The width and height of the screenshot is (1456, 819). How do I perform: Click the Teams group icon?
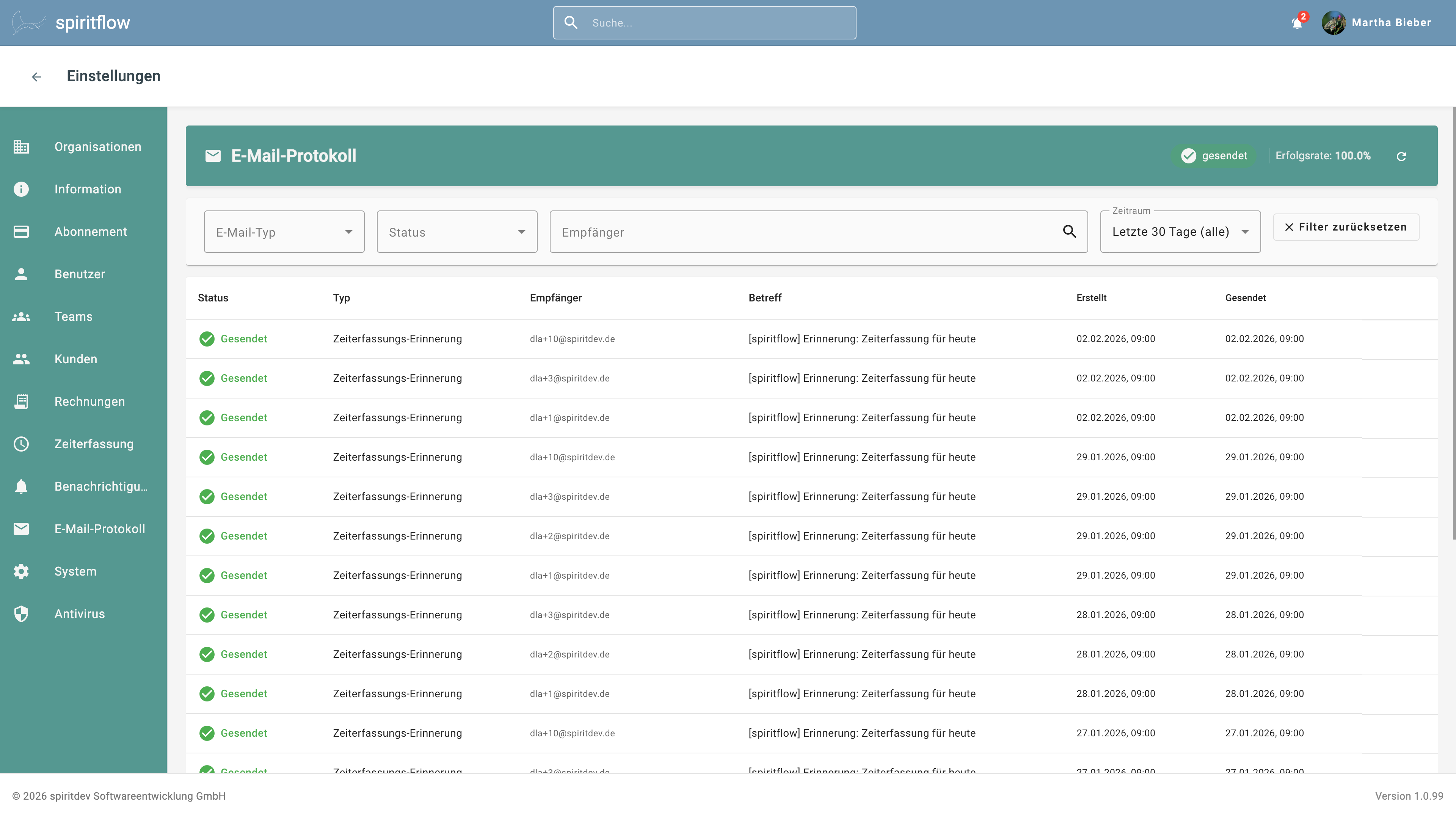tap(22, 317)
